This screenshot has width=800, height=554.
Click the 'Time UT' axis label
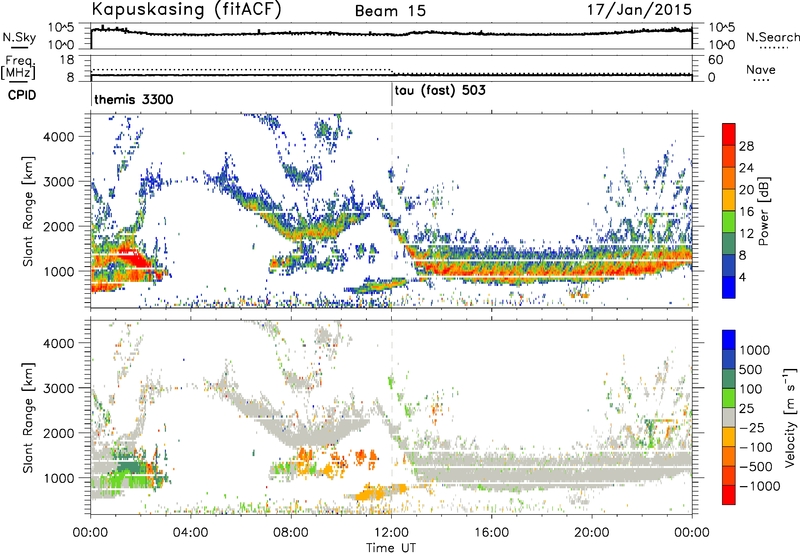(x=391, y=547)
